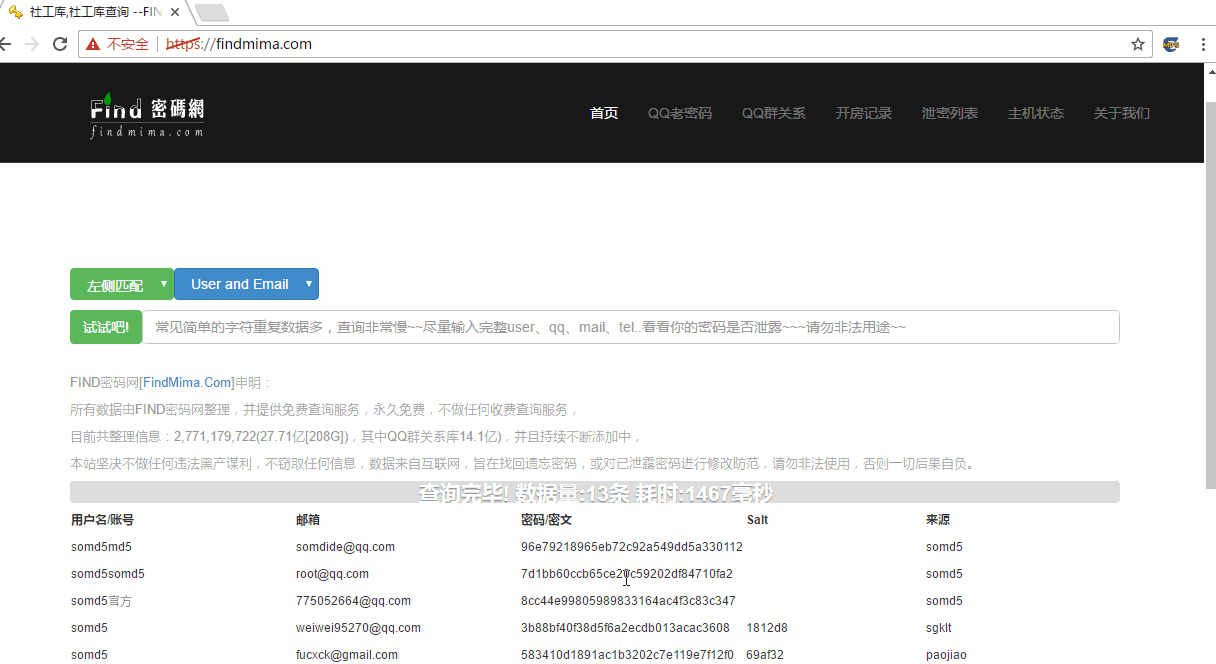Screen dimensions: 1216x664
Task: Select email 775052664@qq.com
Action: coord(353,601)
